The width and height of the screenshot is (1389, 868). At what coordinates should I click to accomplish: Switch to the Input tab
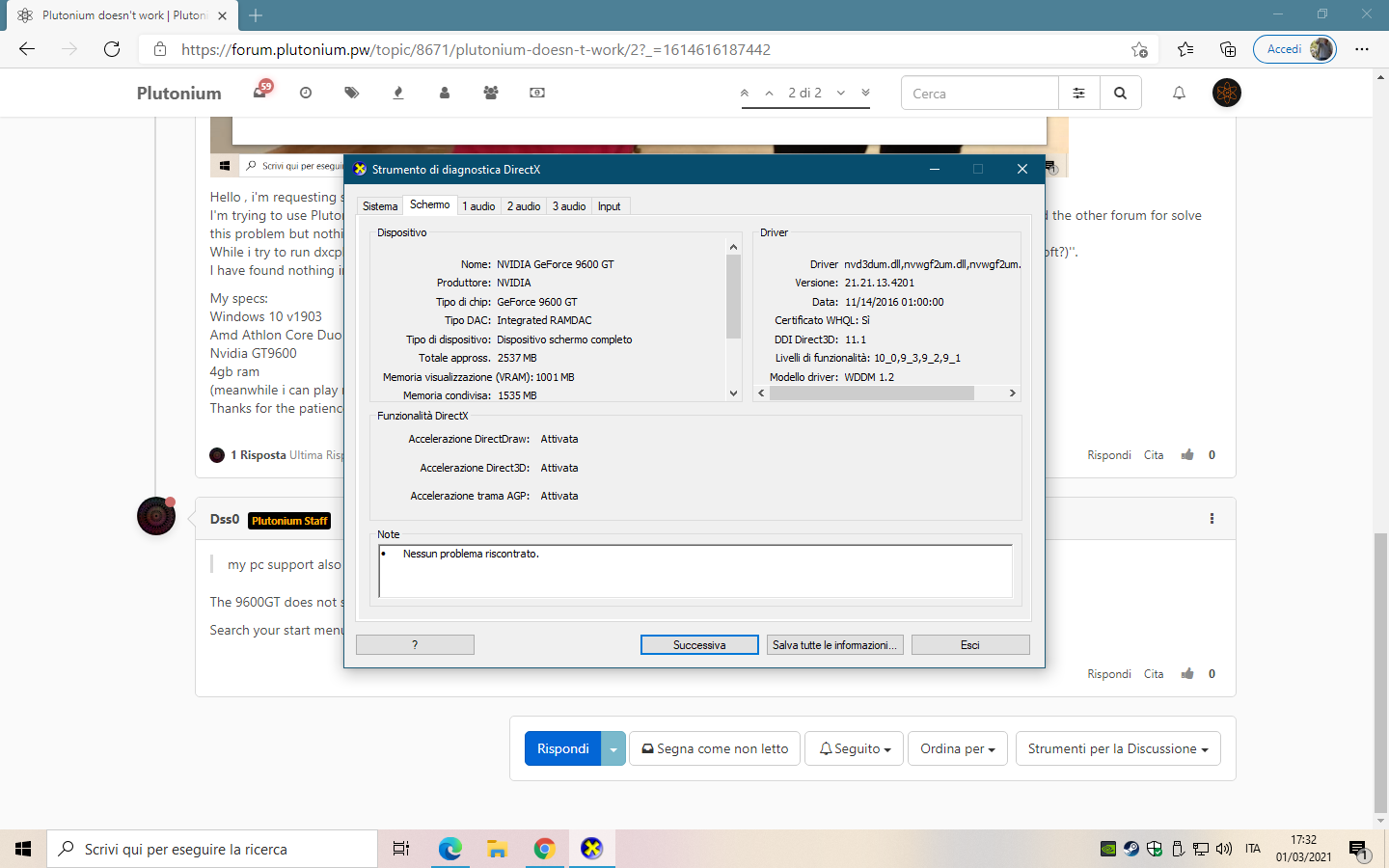pyautogui.click(x=610, y=206)
